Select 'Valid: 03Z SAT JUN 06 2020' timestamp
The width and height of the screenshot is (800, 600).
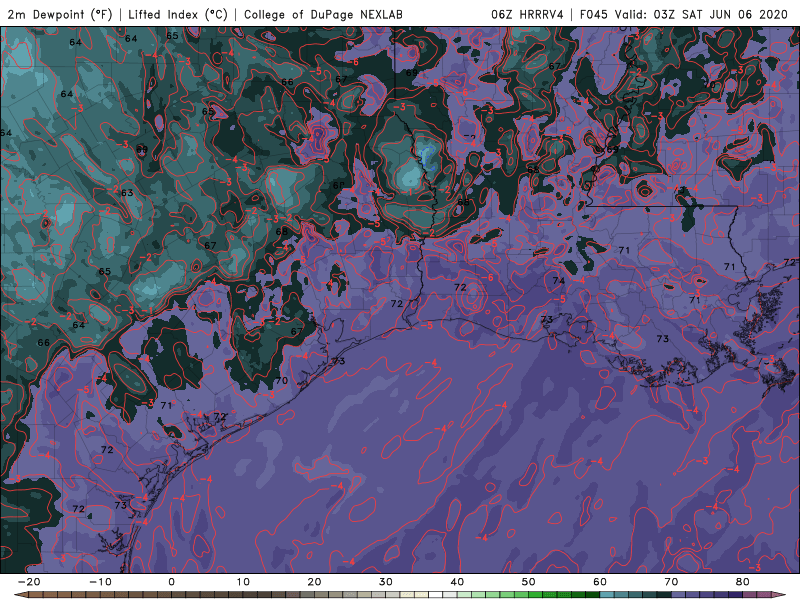701,14
